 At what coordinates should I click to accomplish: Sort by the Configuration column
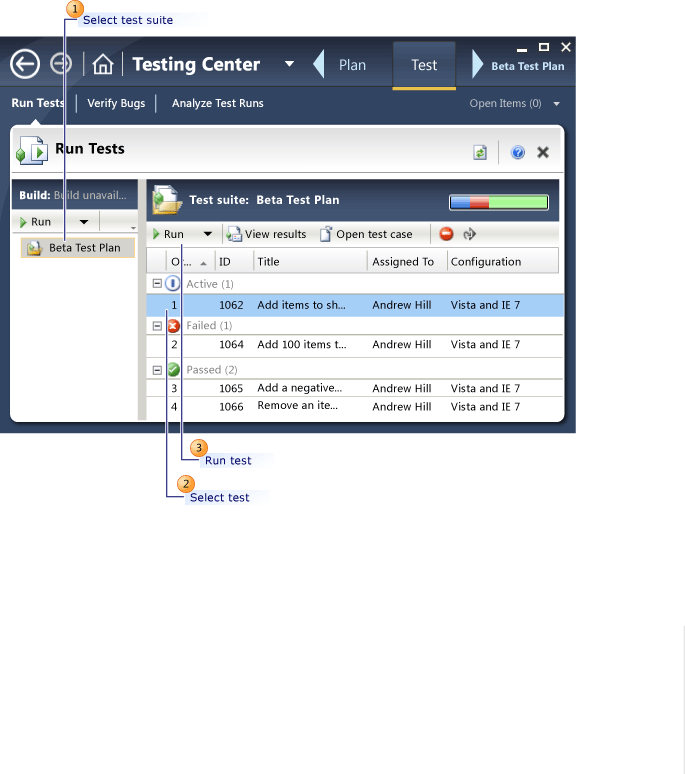tap(503, 262)
